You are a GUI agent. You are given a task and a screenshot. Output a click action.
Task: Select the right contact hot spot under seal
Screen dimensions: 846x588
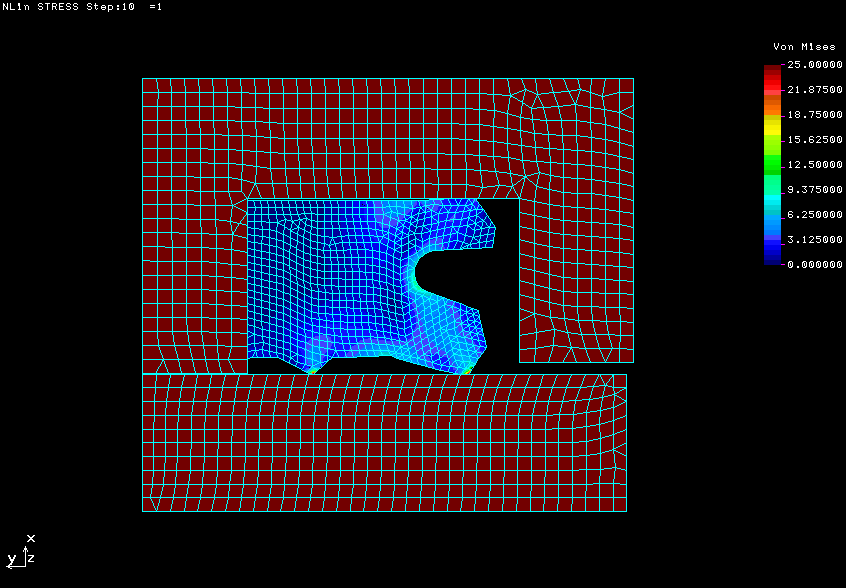click(467, 371)
